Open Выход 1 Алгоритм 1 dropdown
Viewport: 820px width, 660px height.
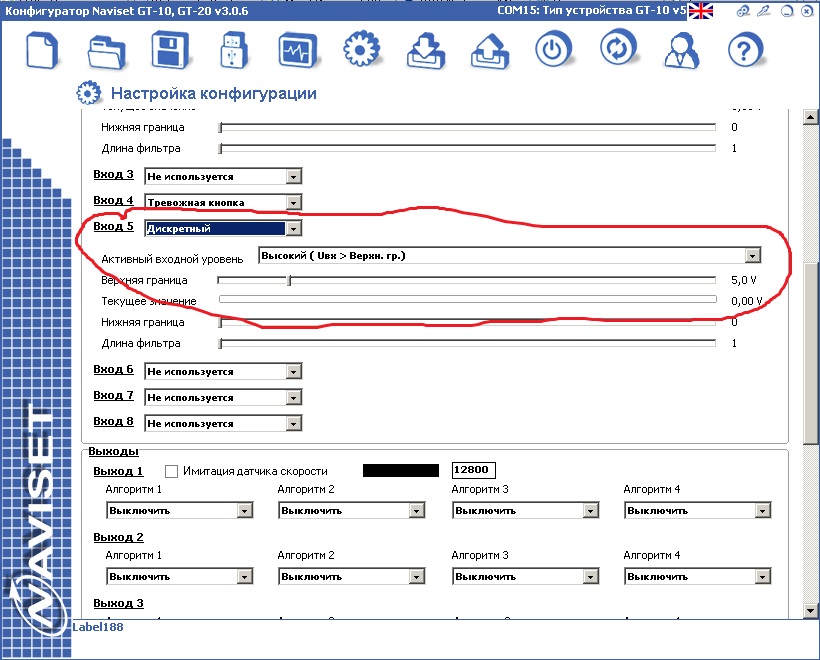click(x=244, y=511)
